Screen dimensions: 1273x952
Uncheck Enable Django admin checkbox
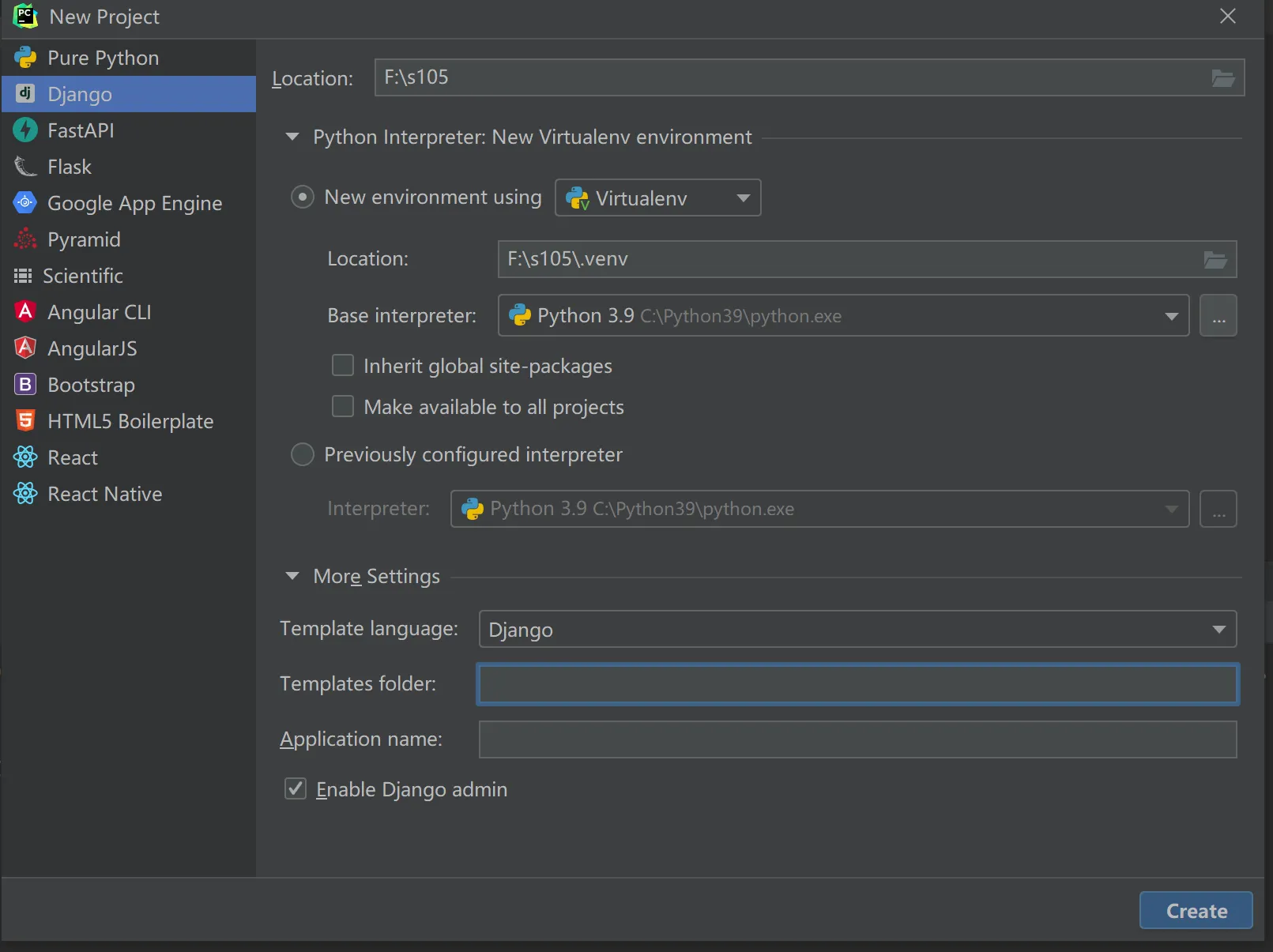click(296, 788)
